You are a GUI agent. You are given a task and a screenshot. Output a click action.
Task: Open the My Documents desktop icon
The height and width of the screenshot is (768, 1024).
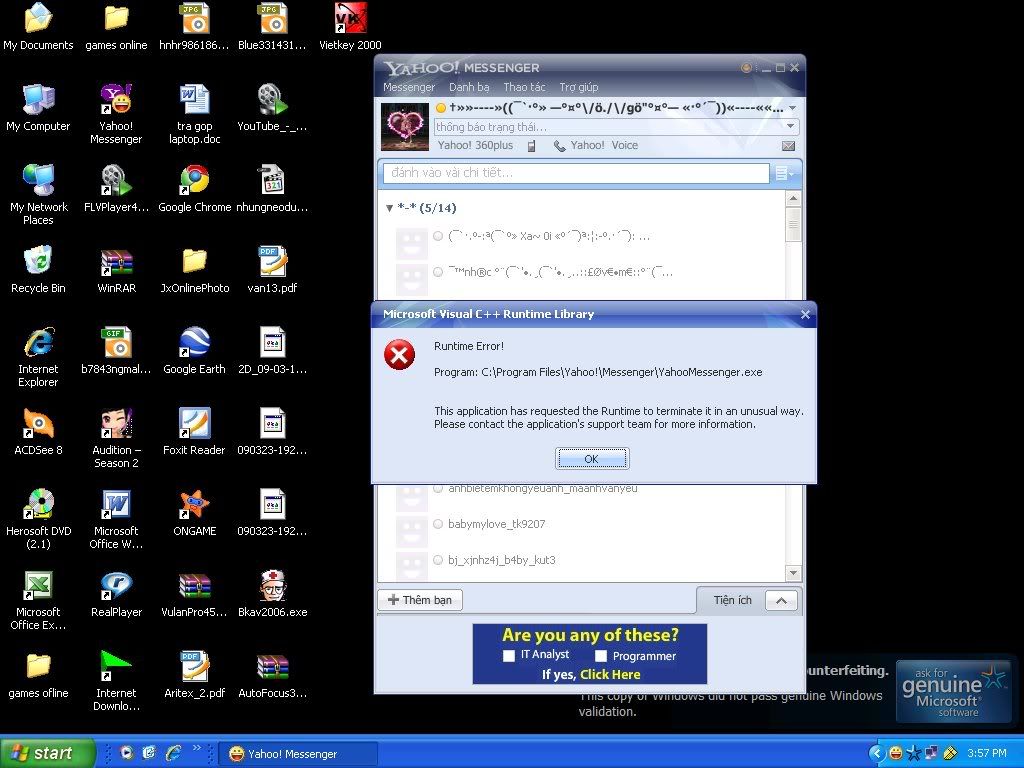tap(38, 27)
